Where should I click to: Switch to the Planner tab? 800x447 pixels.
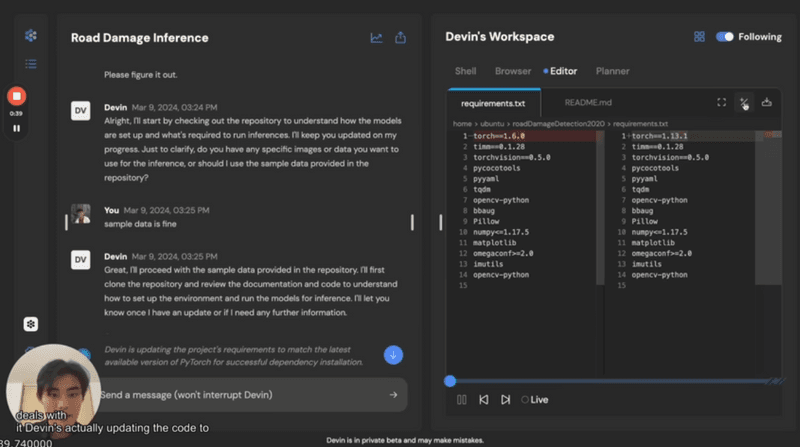[612, 71]
